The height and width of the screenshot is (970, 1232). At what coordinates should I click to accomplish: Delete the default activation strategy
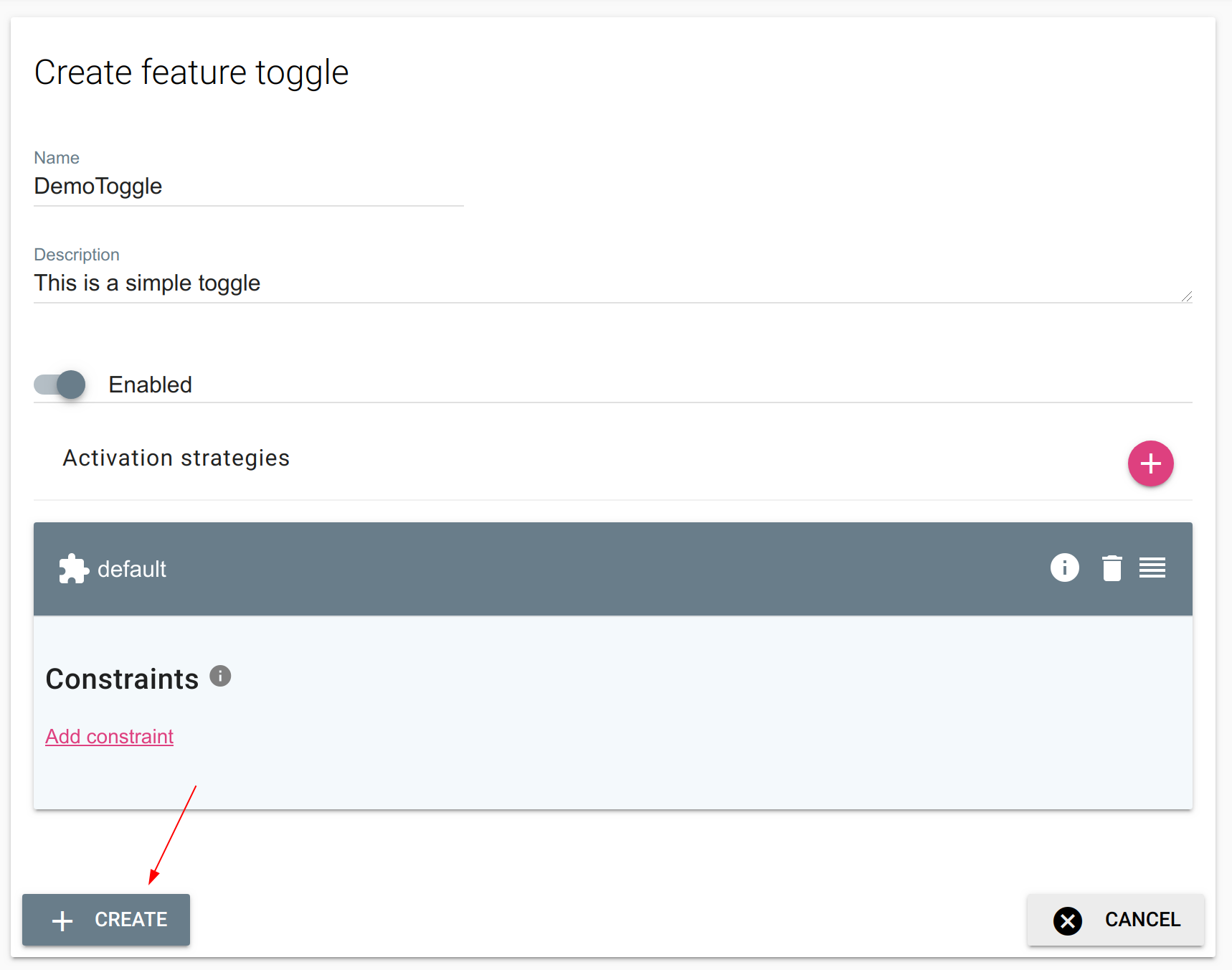click(1112, 568)
